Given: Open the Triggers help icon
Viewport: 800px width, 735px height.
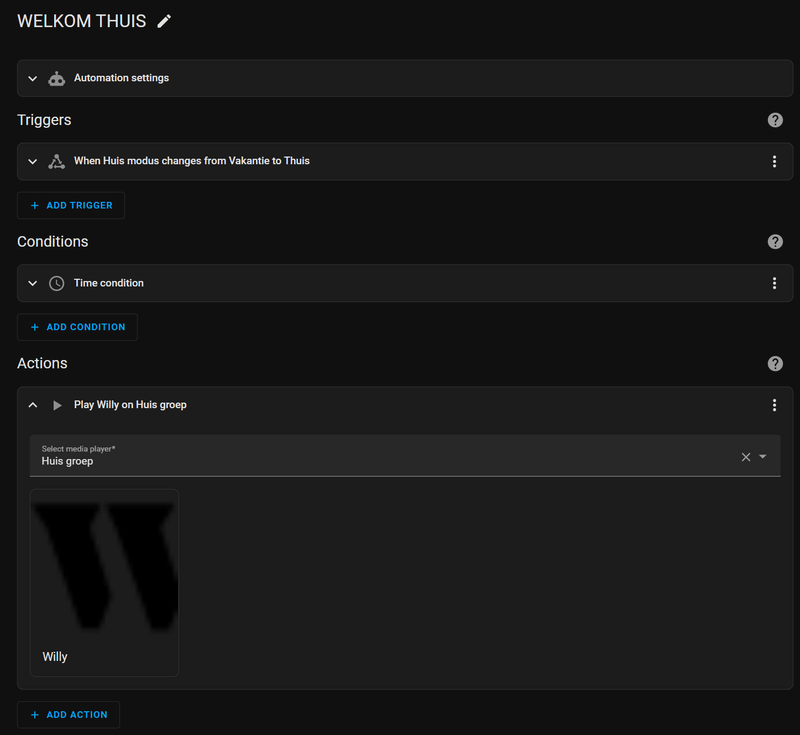Looking at the screenshot, I should click(x=775, y=120).
